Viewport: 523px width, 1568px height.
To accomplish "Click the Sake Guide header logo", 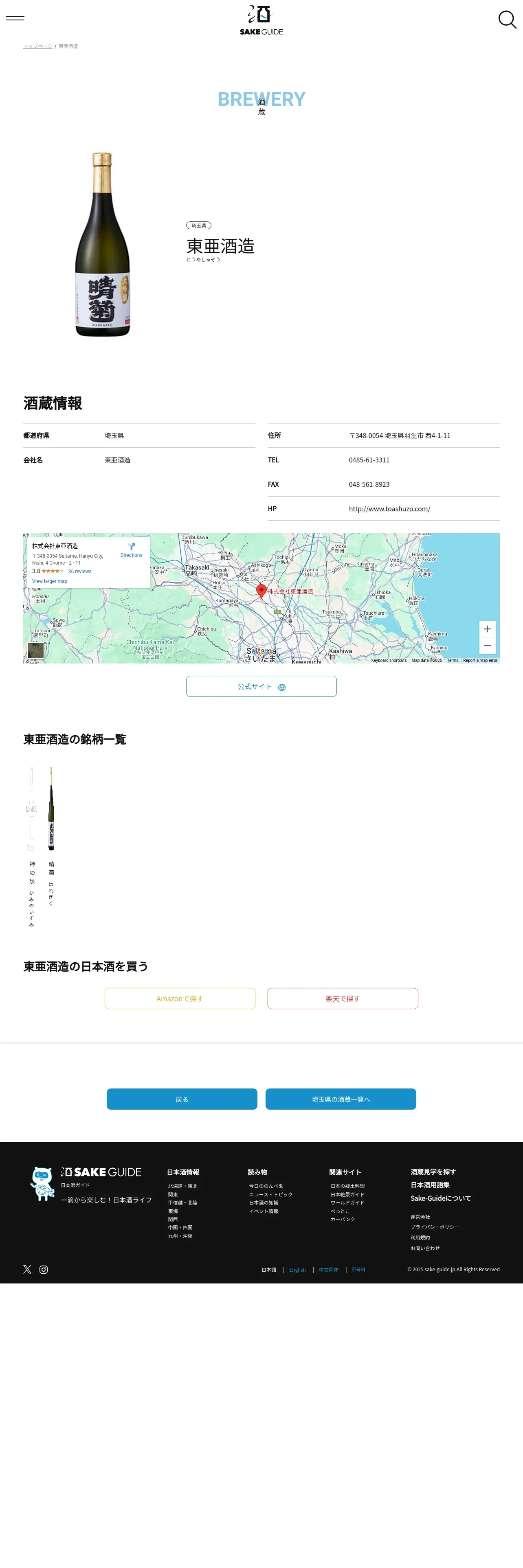I will point(261,20).
